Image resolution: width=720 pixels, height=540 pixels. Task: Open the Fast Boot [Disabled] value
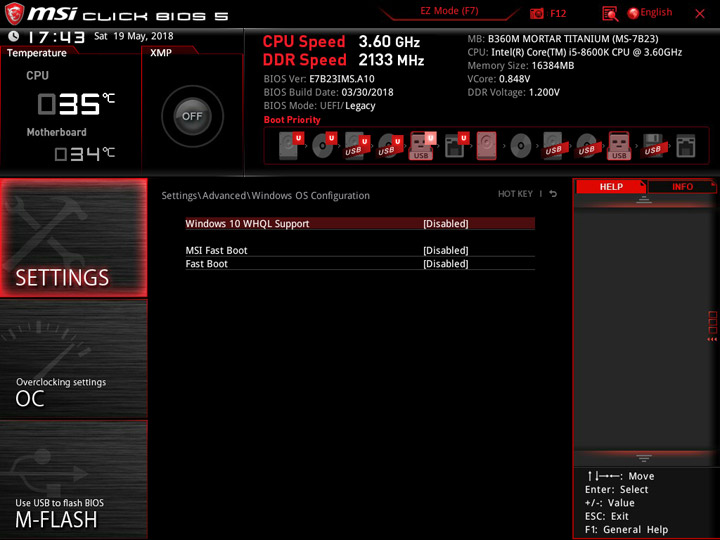click(446, 264)
